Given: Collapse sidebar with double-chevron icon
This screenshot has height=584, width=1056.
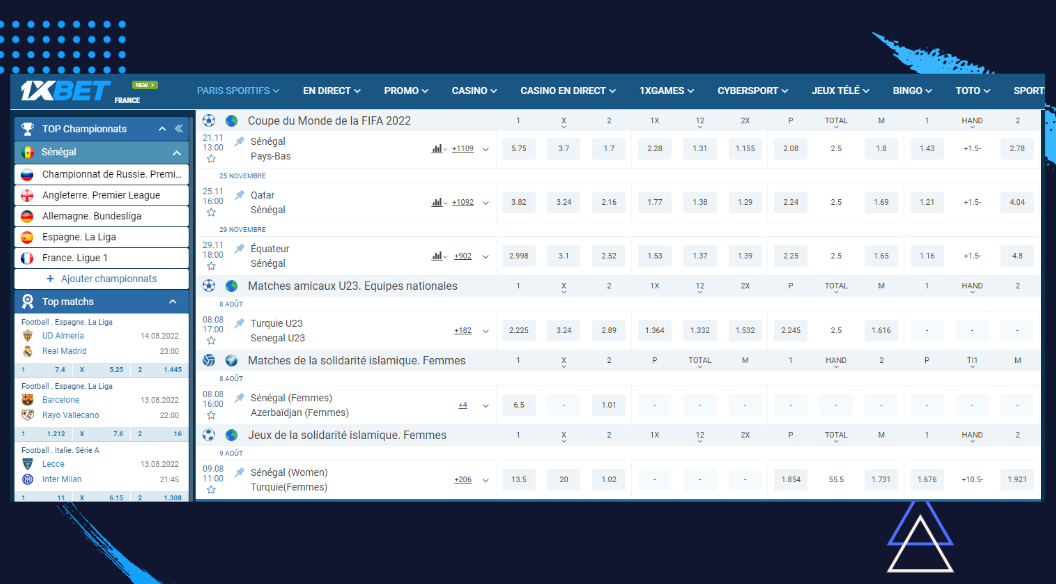Looking at the screenshot, I should (x=178, y=129).
